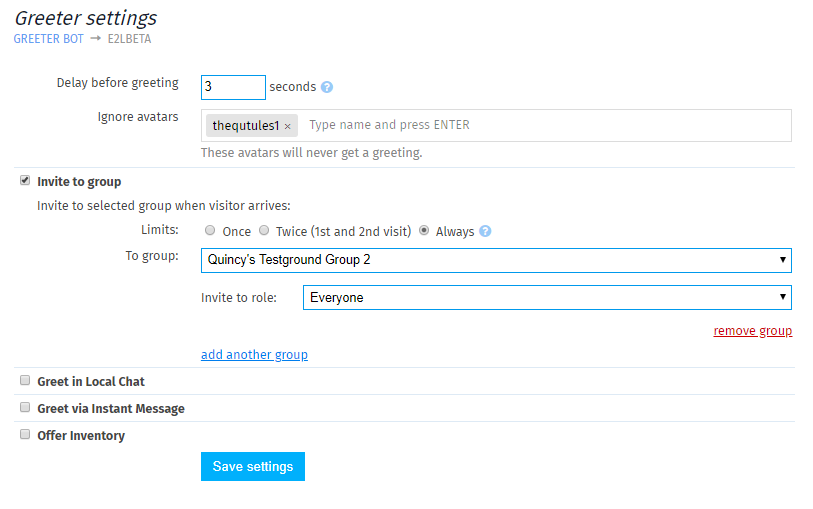Viewport: 813px width, 509px height.
Task: Click the Greeter settings heading
Action: [86, 18]
